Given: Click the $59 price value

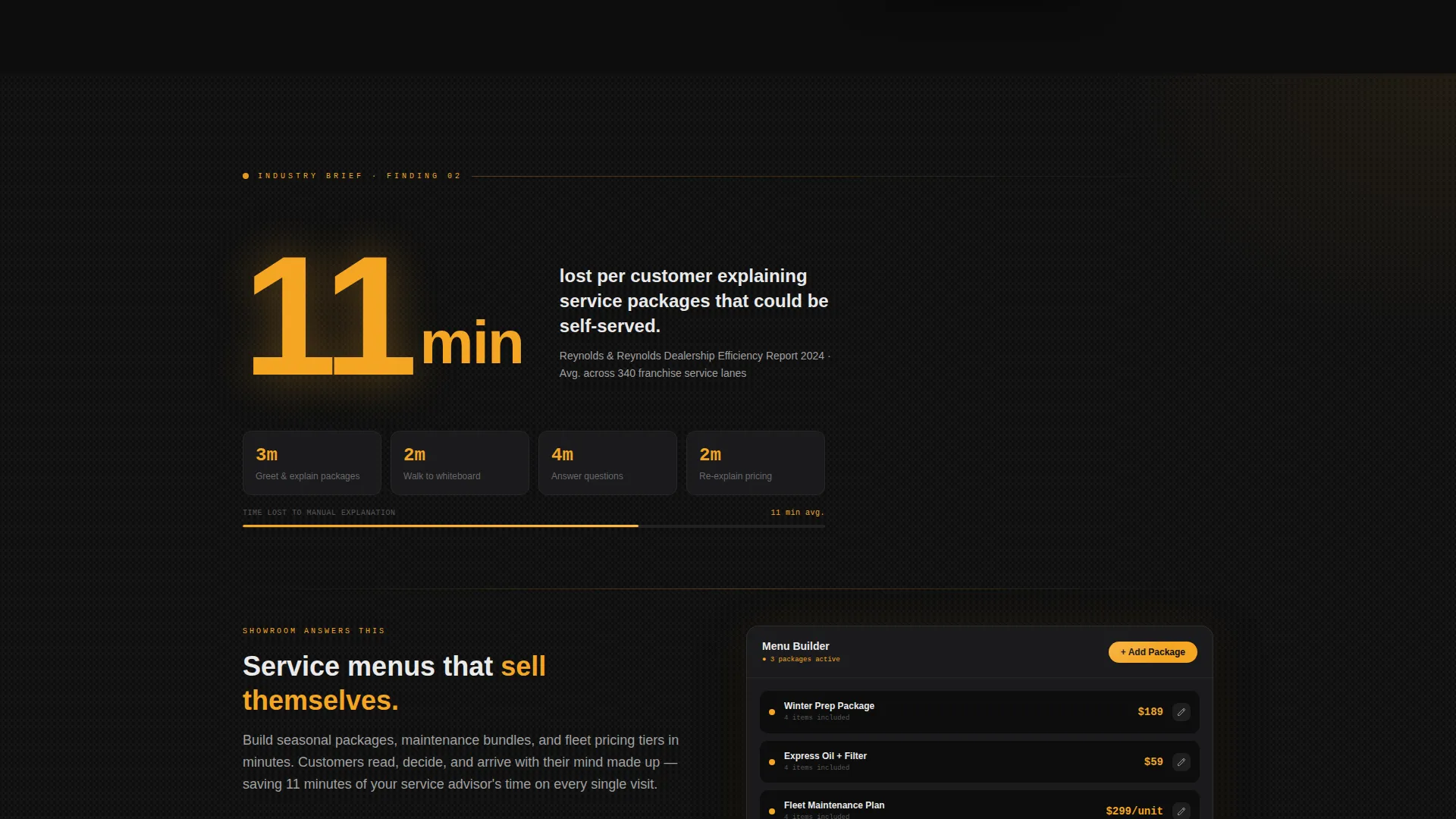Looking at the screenshot, I should pyautogui.click(x=1153, y=762).
